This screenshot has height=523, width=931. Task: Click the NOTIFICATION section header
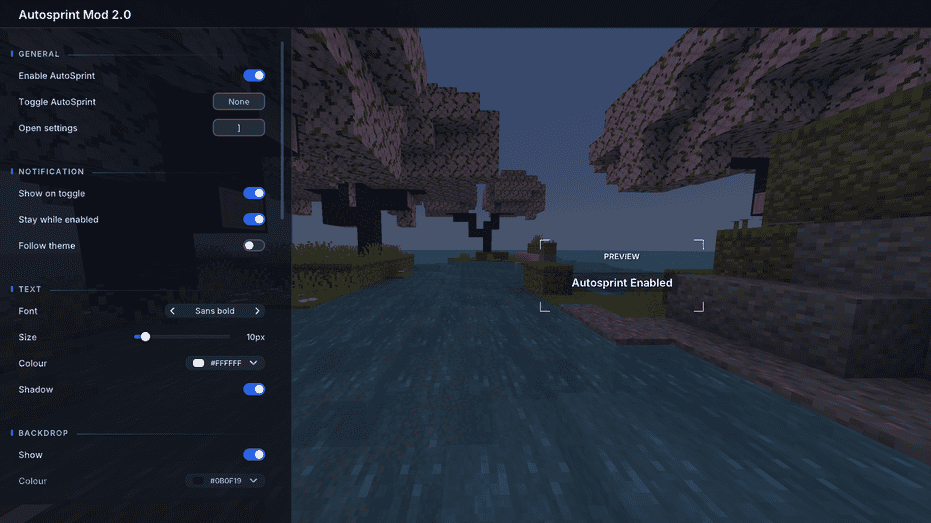click(51, 171)
